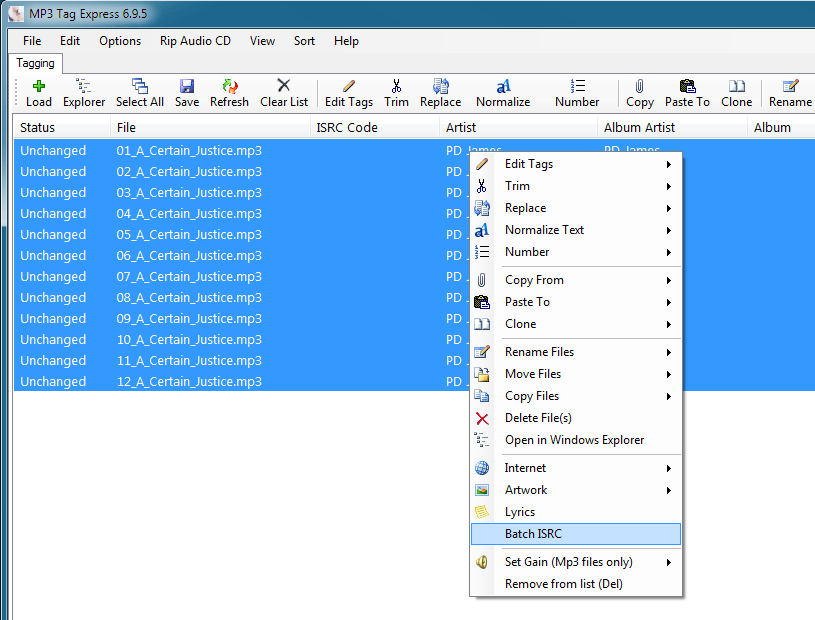815x620 pixels.
Task: Click the Paste To clipboard icon
Action: [x=687, y=92]
